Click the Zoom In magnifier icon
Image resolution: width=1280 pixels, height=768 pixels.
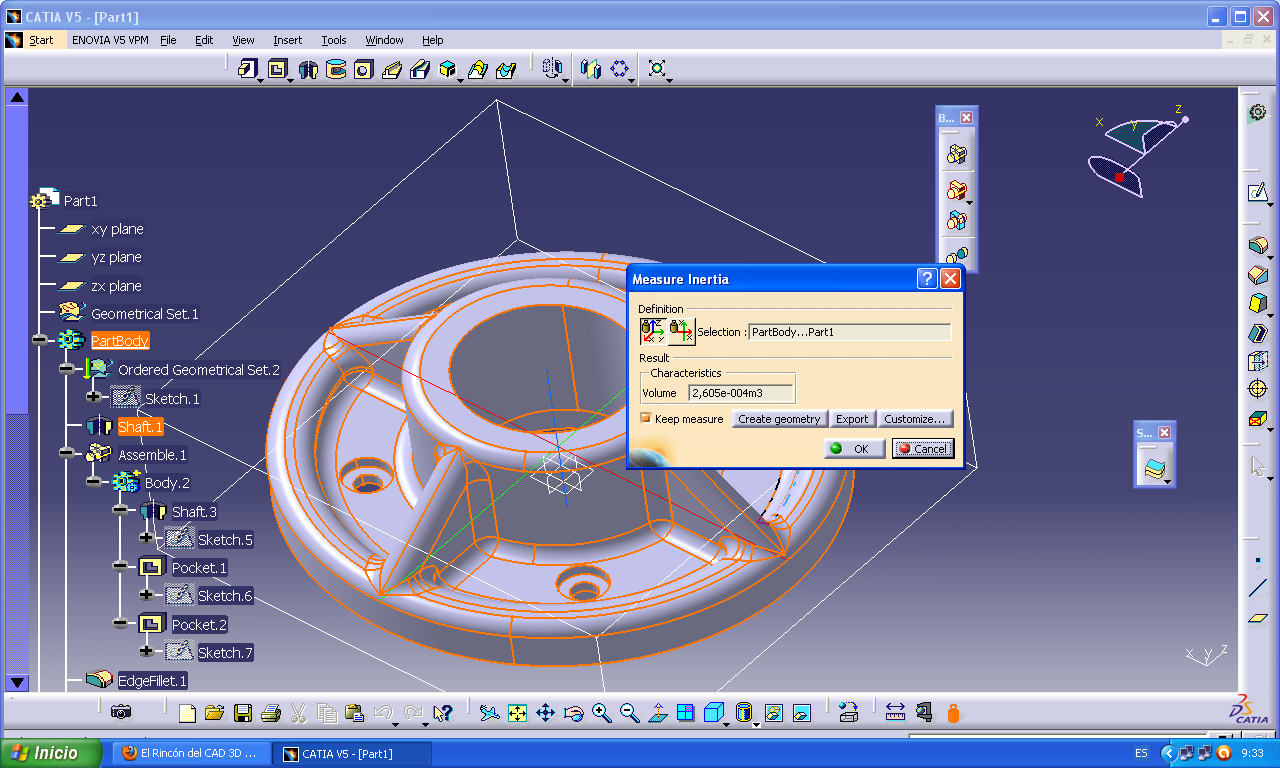click(x=601, y=713)
